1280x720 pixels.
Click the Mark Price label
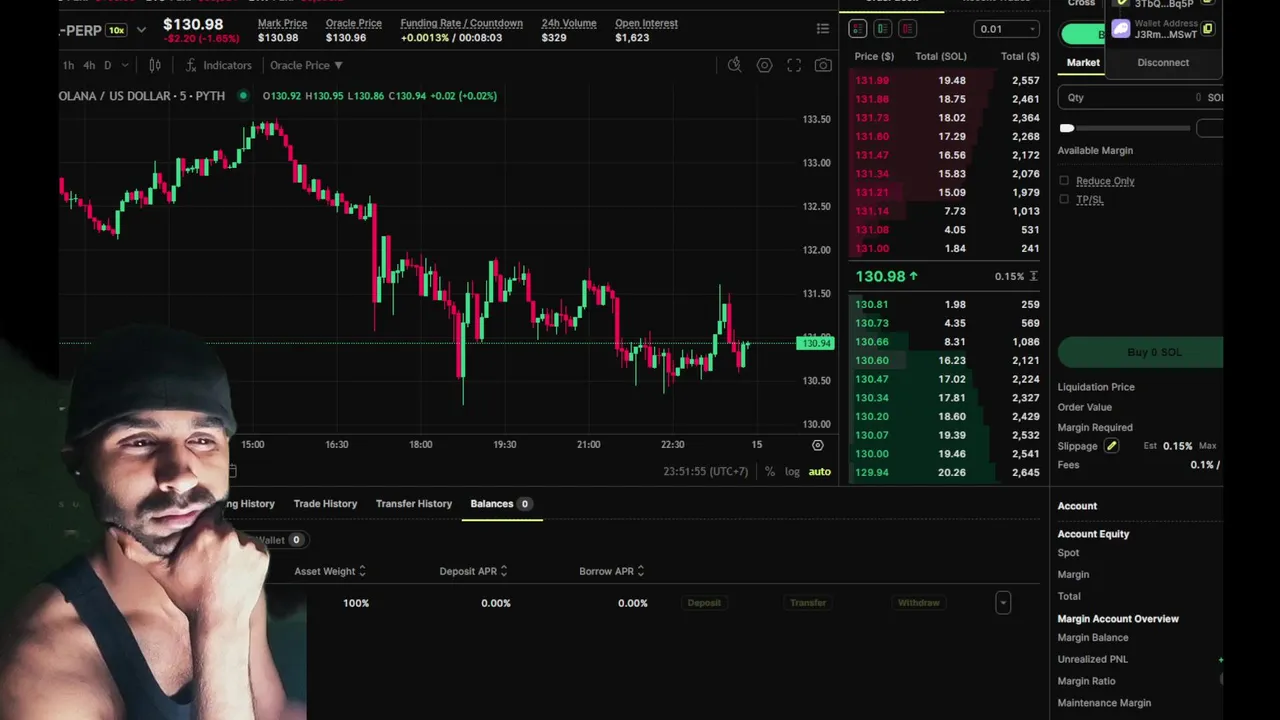tap(282, 23)
